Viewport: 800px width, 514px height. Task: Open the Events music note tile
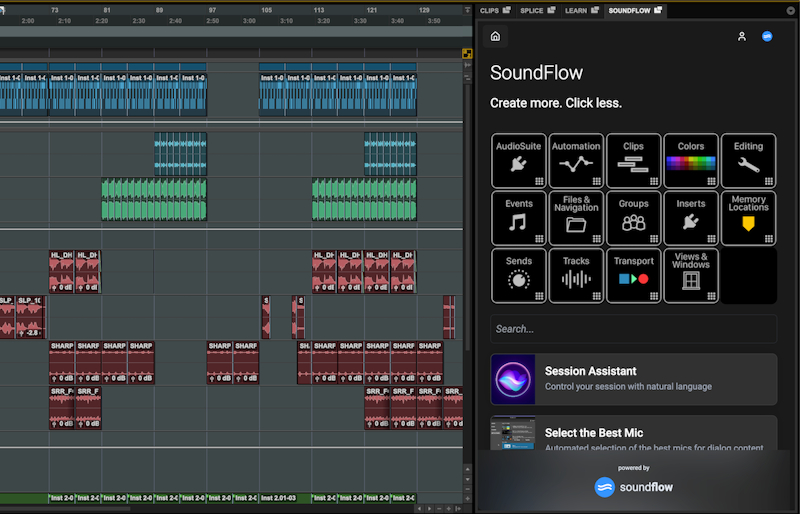(518, 218)
